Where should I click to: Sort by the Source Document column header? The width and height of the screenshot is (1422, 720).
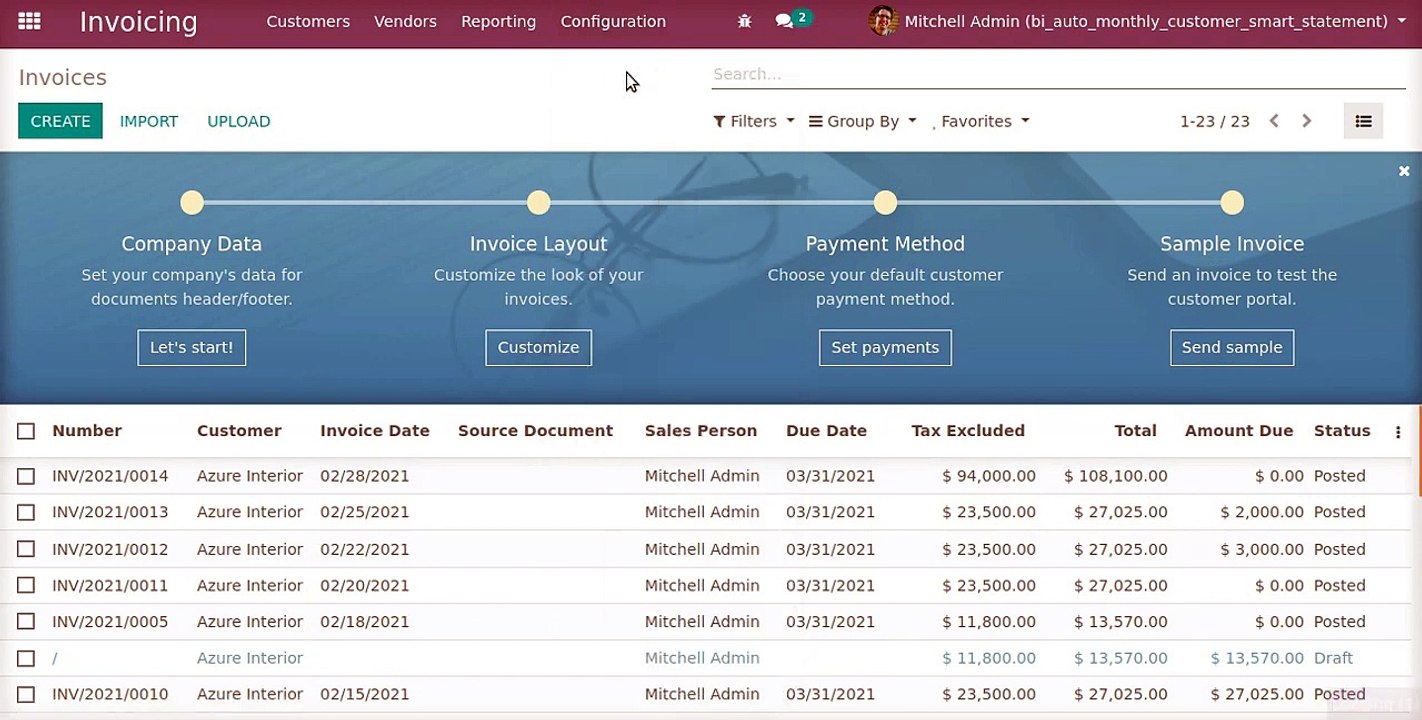(535, 431)
